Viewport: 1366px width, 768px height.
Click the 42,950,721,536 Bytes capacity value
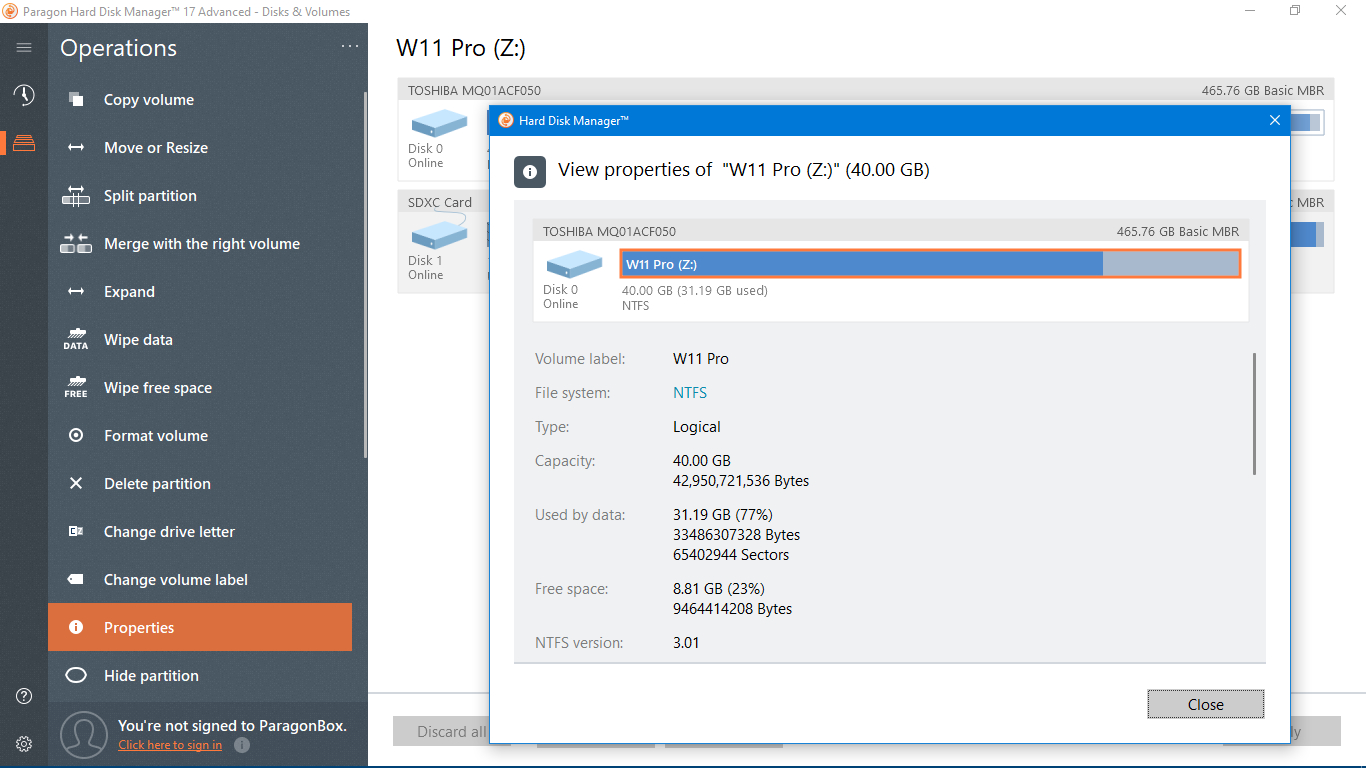point(741,481)
